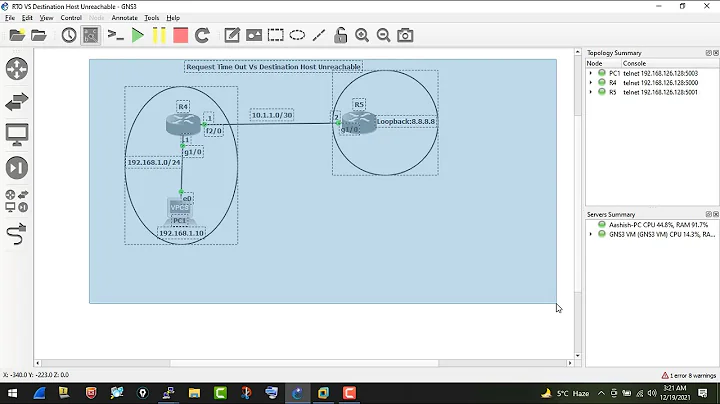Select the 192.168.1.0/24 label
720x404 pixels.
[153, 163]
